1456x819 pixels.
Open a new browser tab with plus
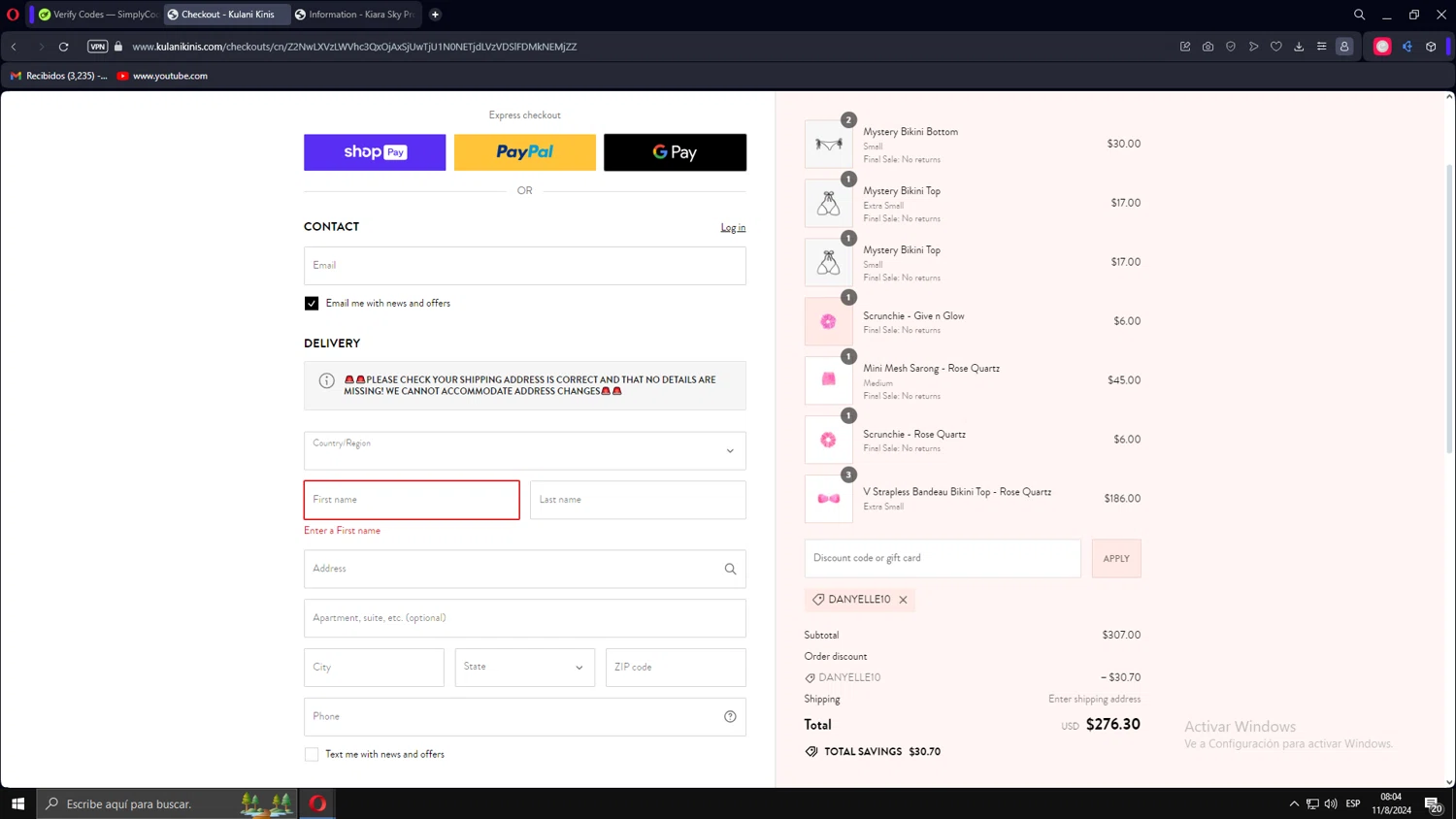[x=435, y=15]
